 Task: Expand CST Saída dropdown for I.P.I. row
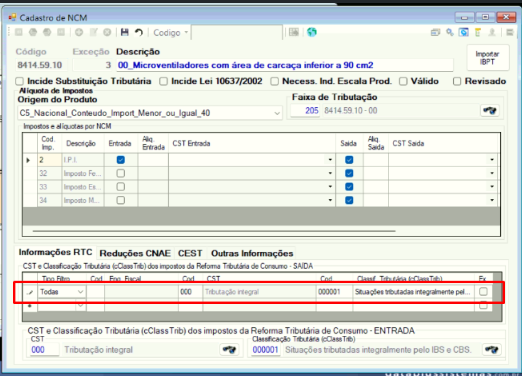[492, 160]
